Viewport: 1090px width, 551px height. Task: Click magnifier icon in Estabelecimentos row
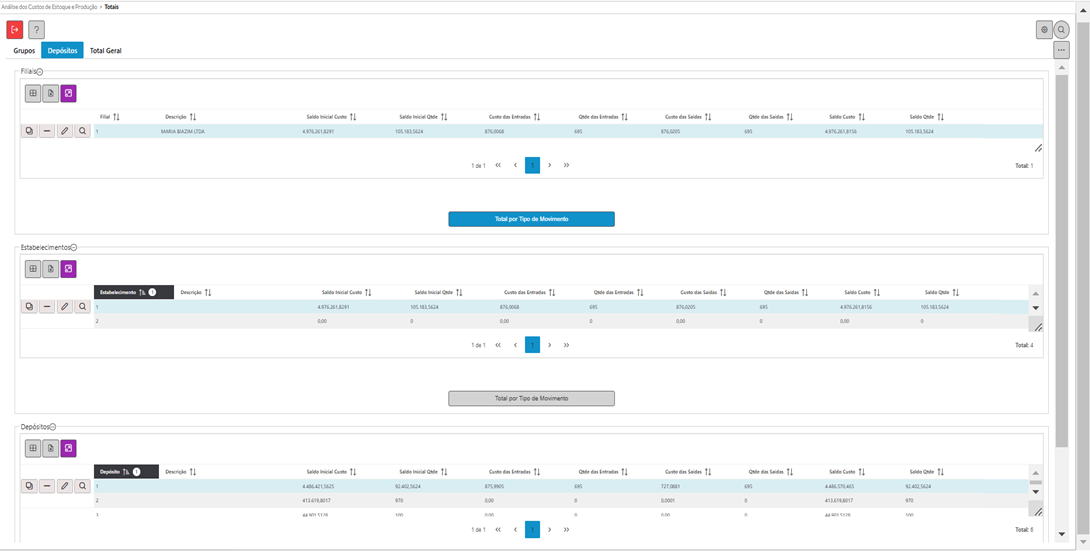pyautogui.click(x=82, y=307)
